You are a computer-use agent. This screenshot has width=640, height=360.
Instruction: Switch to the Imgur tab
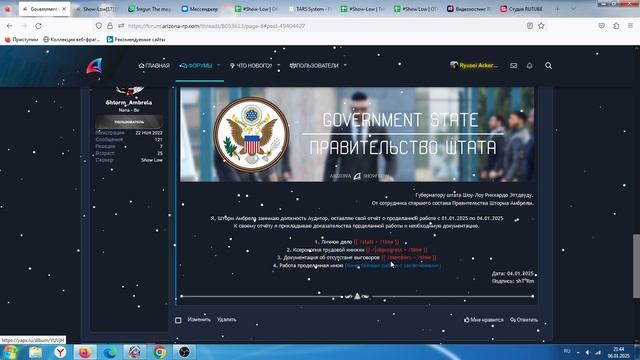[150, 9]
